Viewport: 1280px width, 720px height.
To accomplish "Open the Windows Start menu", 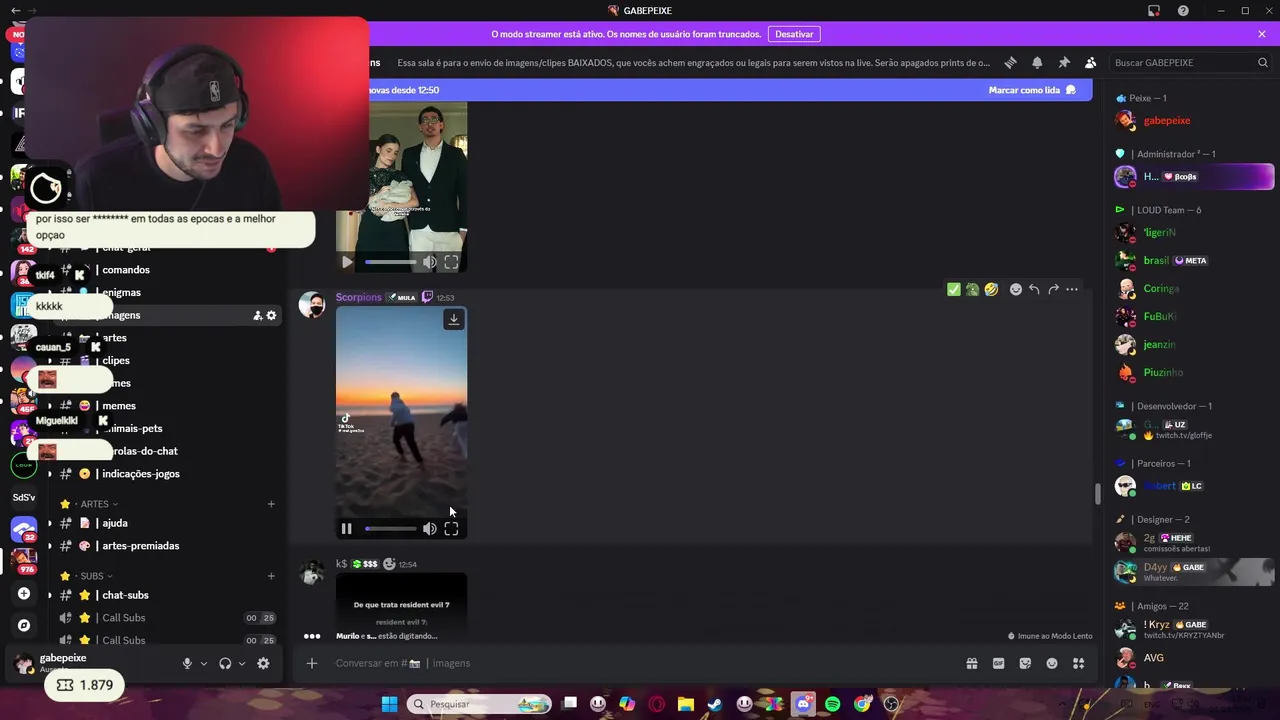I will (389, 704).
